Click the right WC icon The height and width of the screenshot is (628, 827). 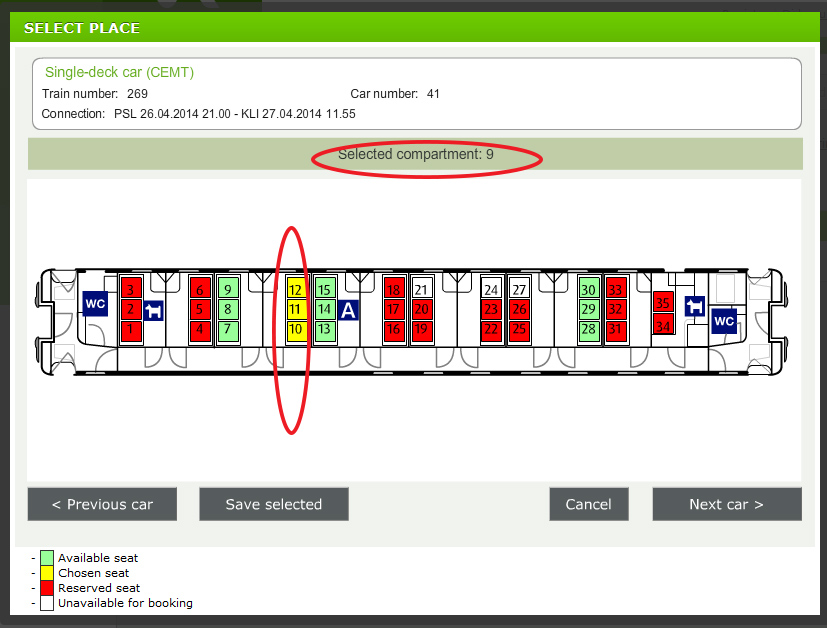tap(724, 321)
